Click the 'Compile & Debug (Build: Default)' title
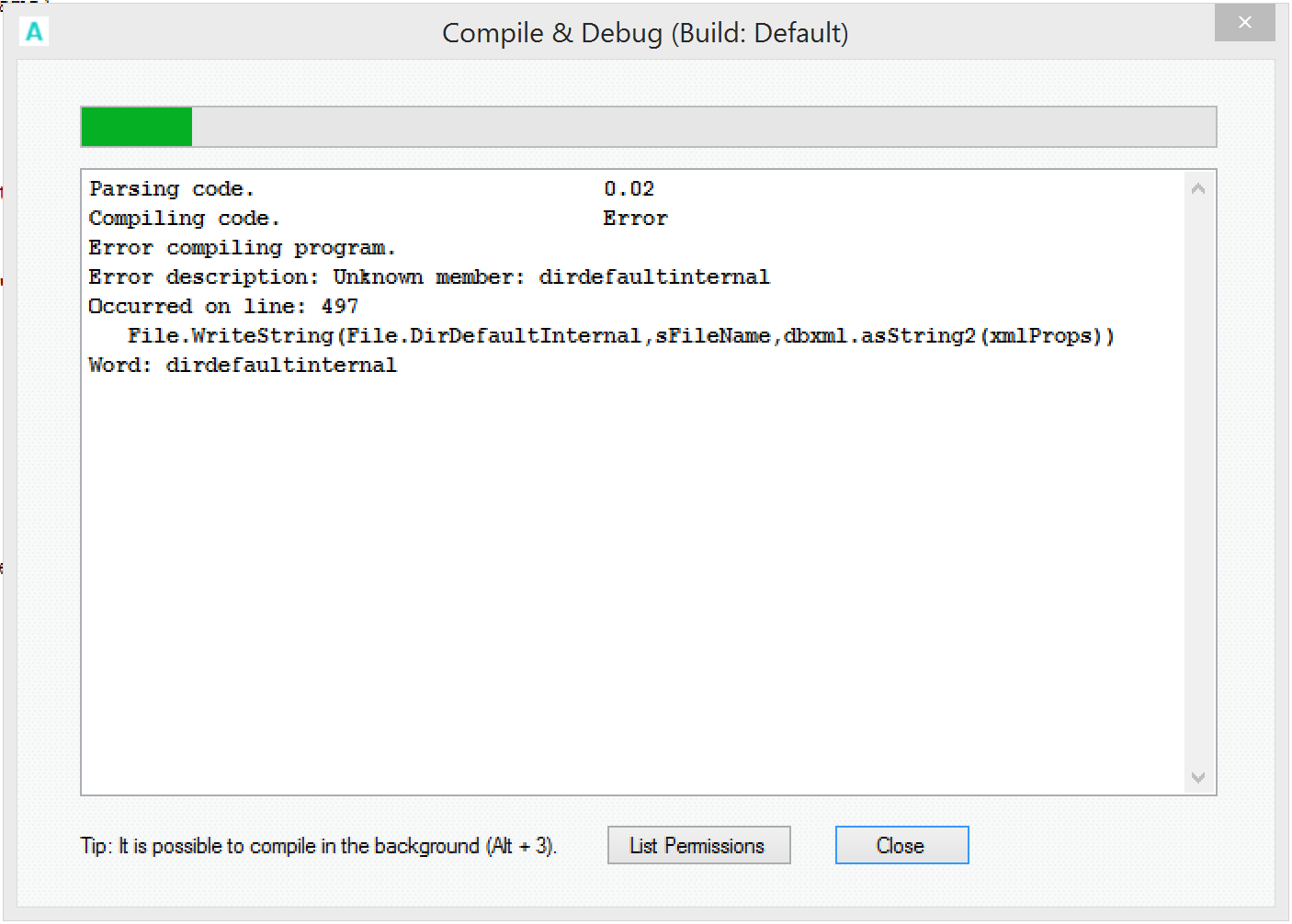Screen dimensions: 1292x924 [x=645, y=33]
